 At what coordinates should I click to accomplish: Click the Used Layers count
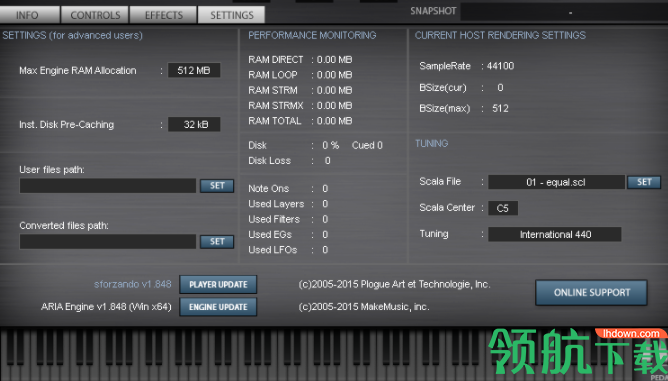(x=325, y=204)
